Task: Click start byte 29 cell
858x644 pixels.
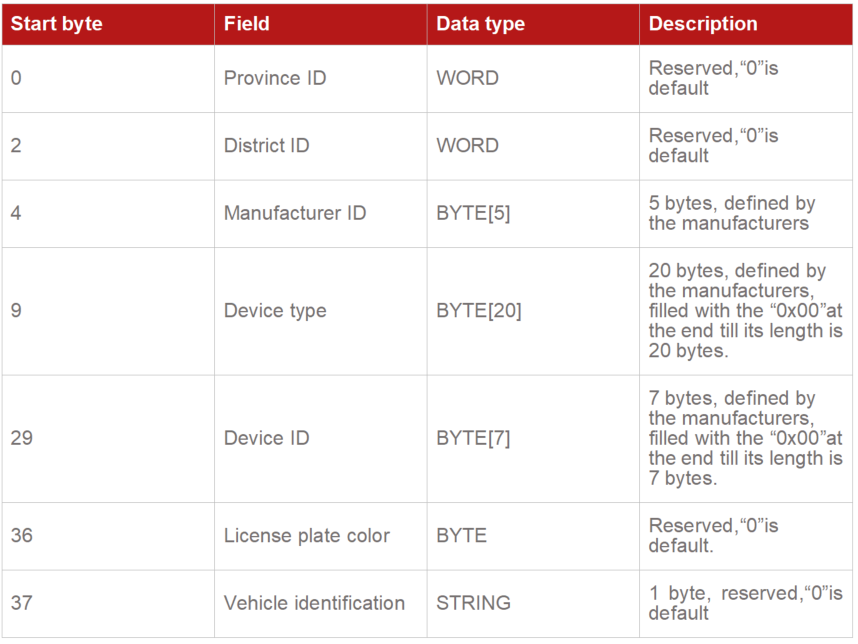Action: coord(21,438)
